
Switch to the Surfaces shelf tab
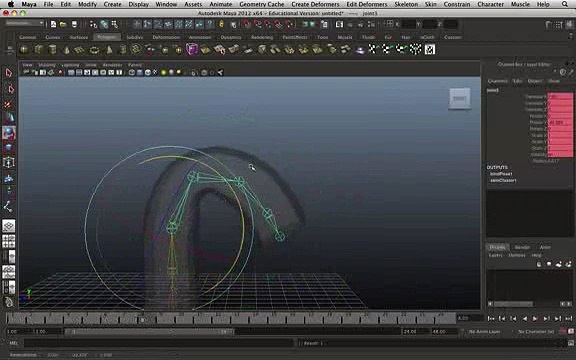point(79,37)
